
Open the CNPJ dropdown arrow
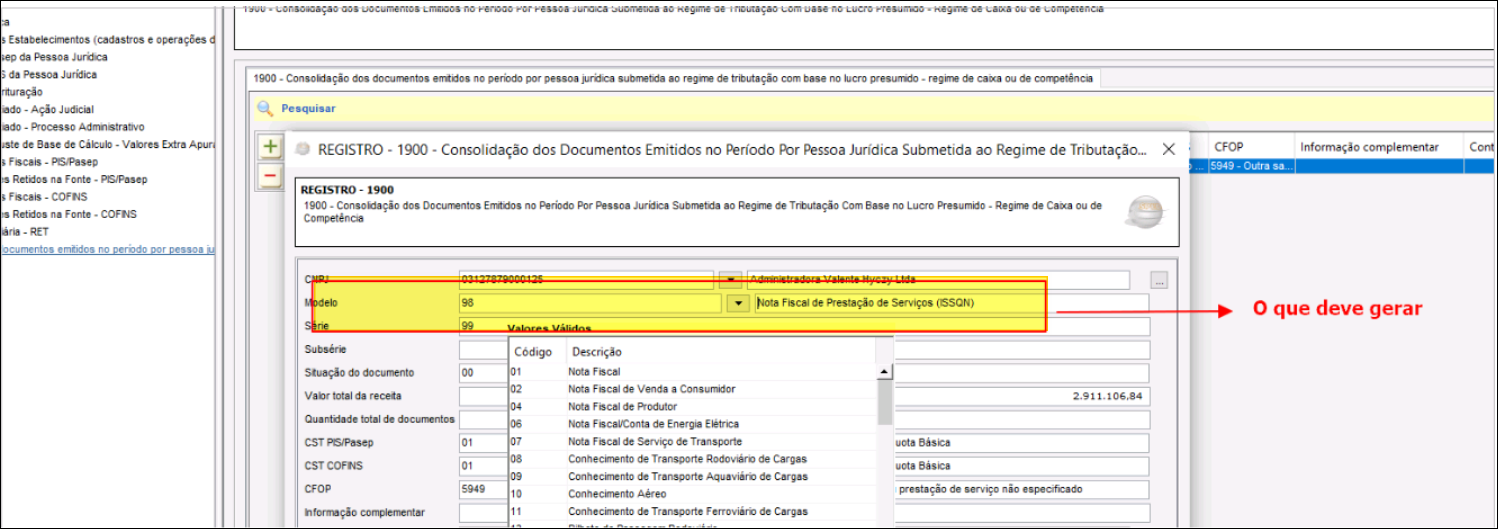732,280
